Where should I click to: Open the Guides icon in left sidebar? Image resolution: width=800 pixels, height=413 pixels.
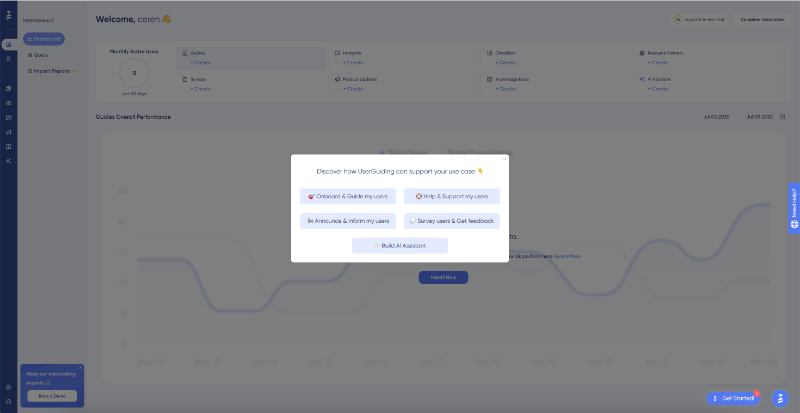pos(8,88)
